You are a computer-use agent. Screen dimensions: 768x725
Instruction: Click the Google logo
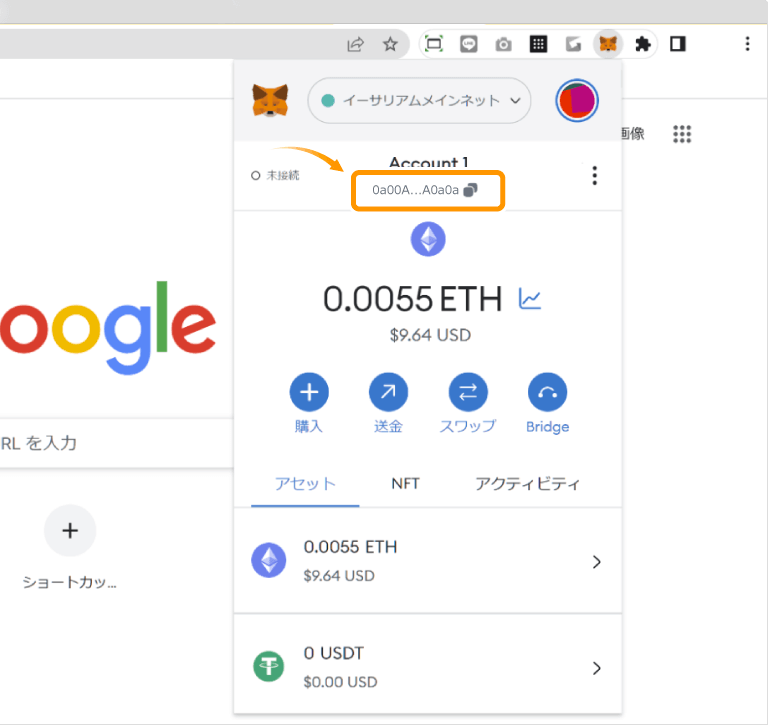(x=108, y=327)
